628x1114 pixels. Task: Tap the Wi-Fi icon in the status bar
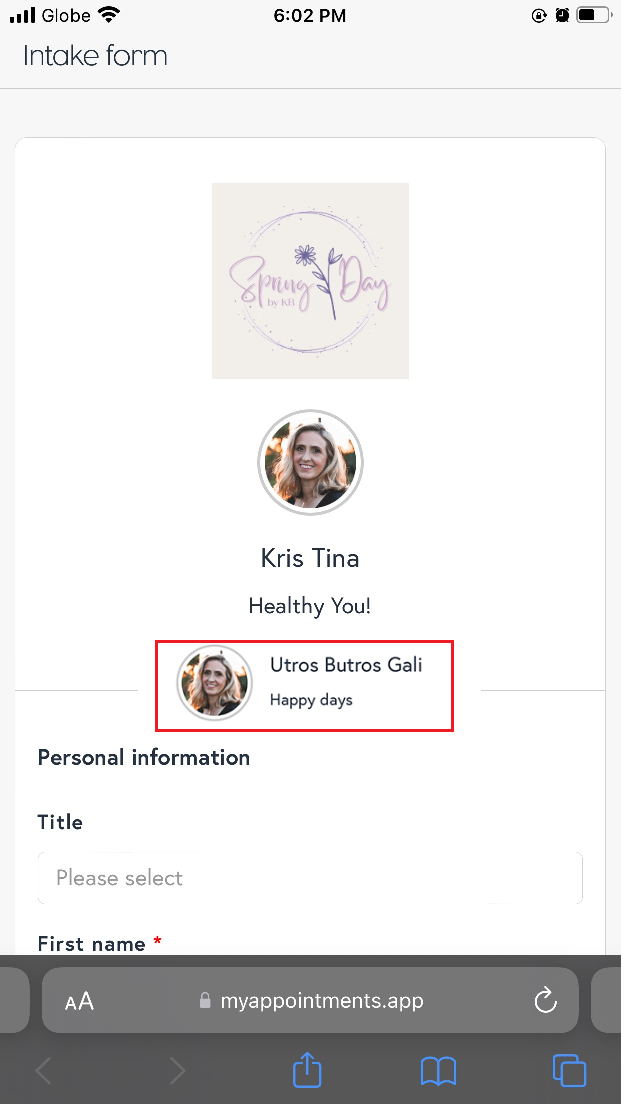(x=109, y=16)
